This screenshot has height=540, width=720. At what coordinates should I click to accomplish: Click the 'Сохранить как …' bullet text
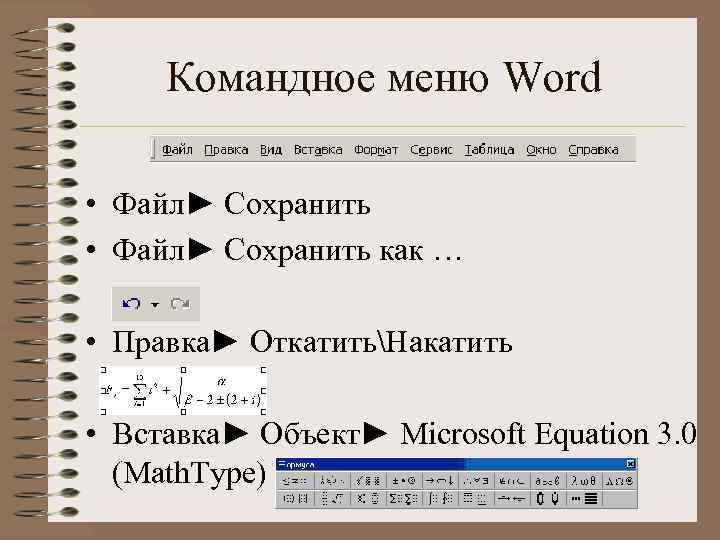click(343, 250)
